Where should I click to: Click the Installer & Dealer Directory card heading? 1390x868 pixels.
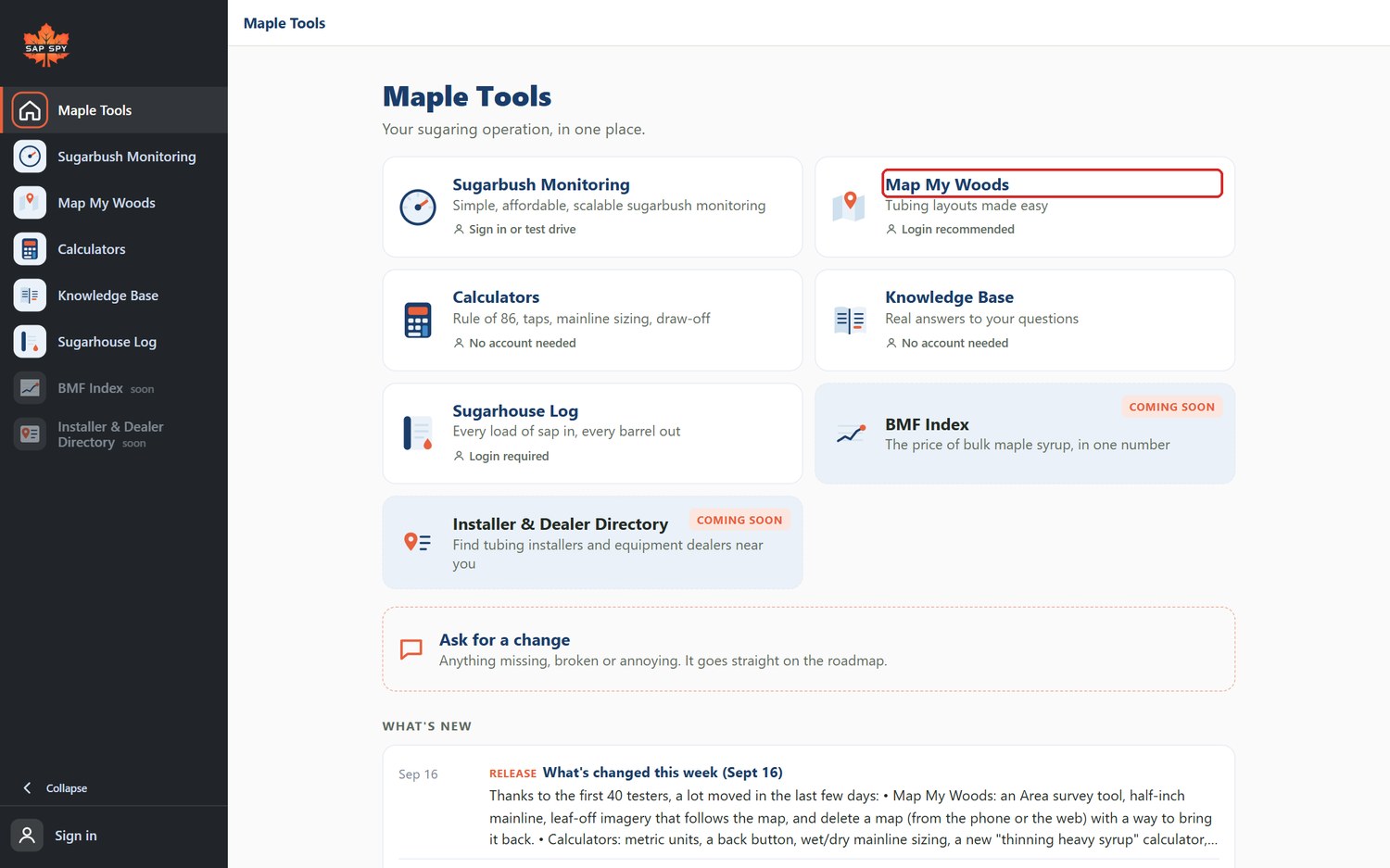click(561, 524)
